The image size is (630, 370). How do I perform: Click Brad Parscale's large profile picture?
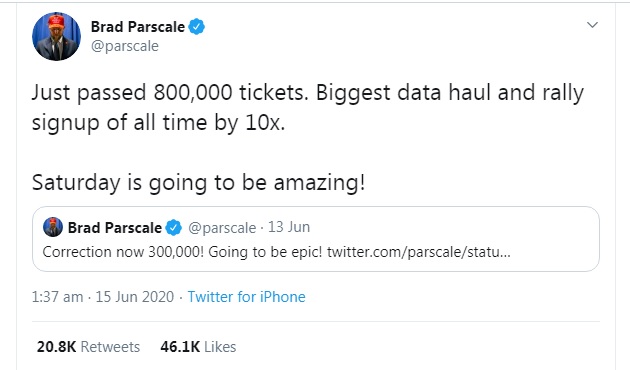click(56, 36)
